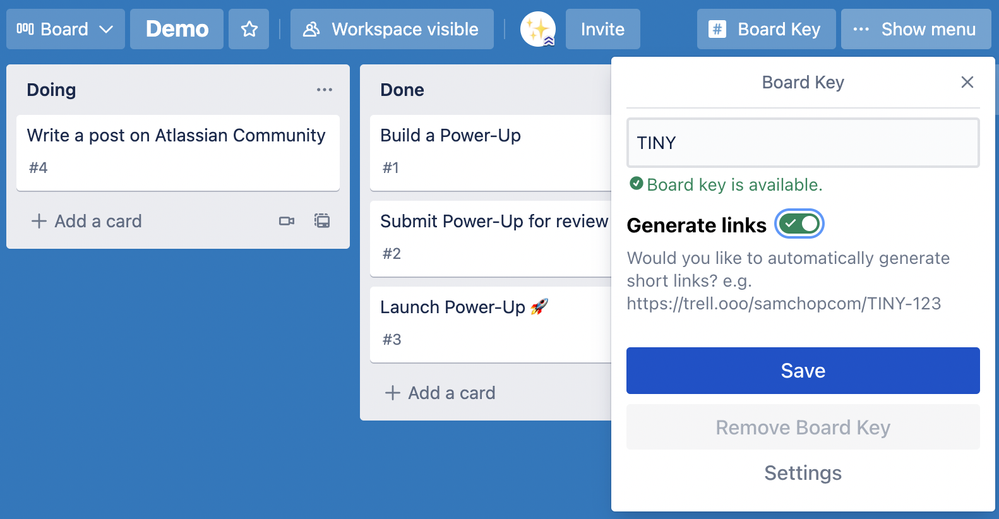
Task: Save the board key
Action: (803, 371)
